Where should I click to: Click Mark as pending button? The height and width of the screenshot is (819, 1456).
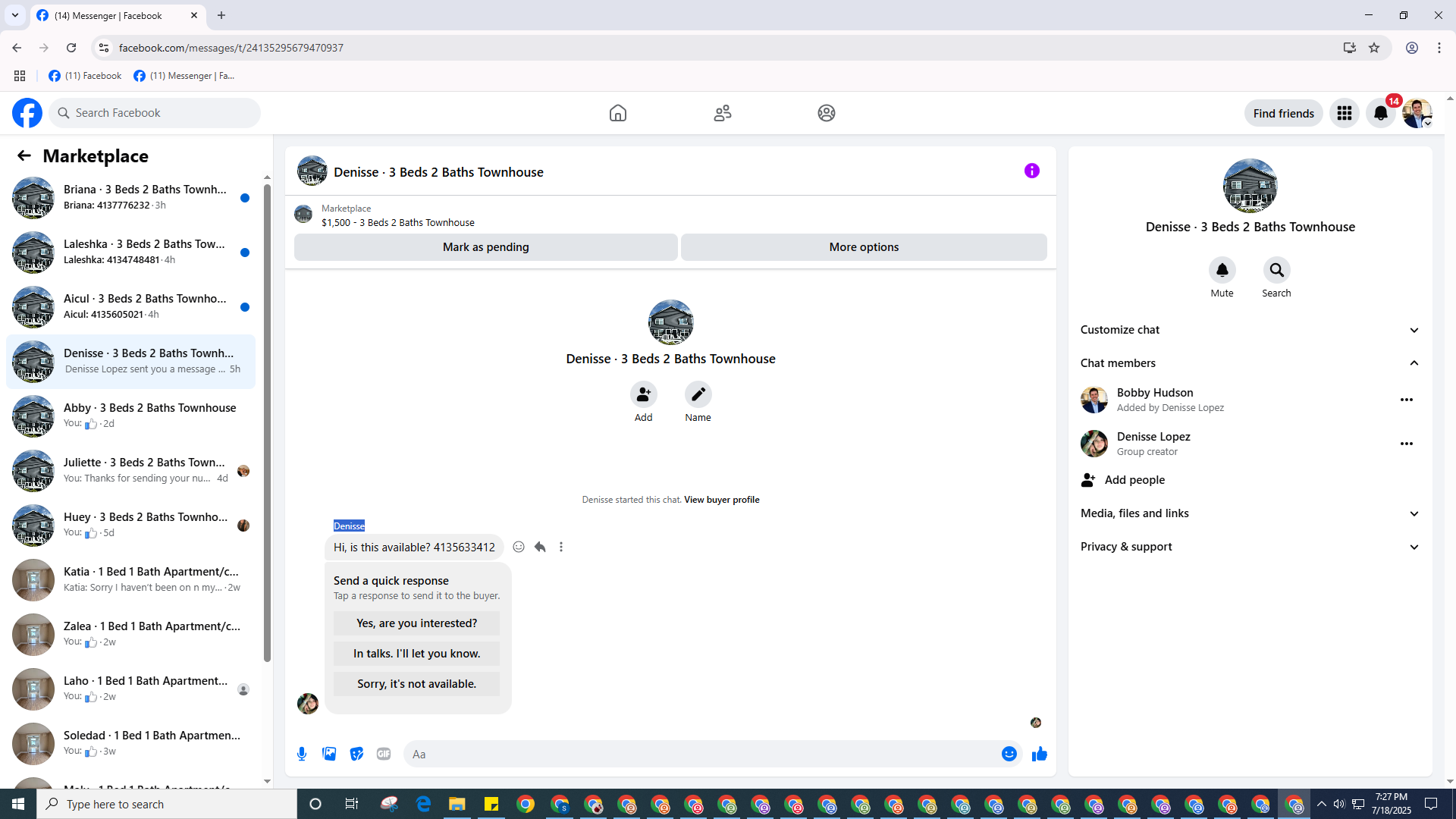point(485,247)
